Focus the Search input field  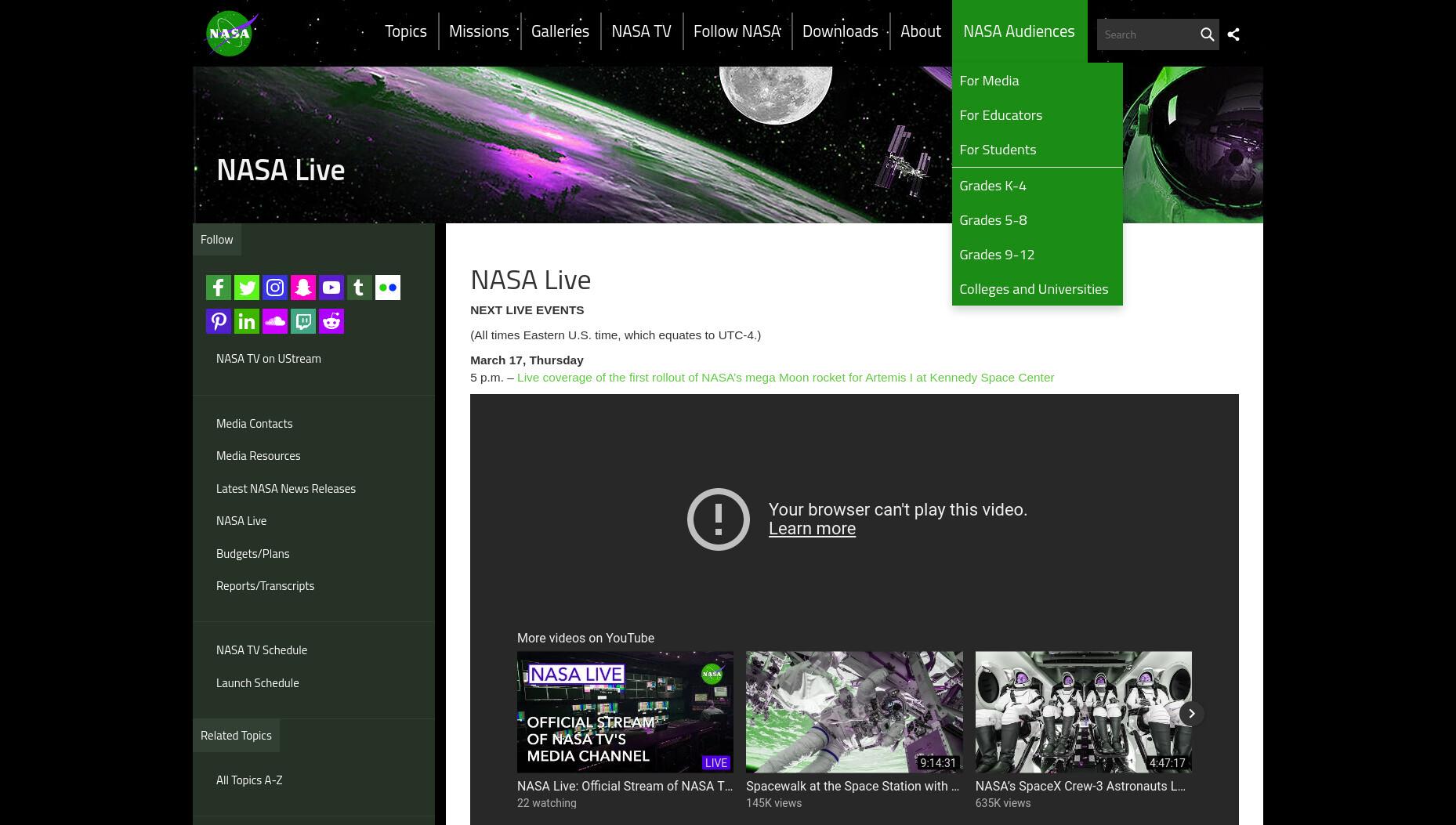pos(1146,34)
